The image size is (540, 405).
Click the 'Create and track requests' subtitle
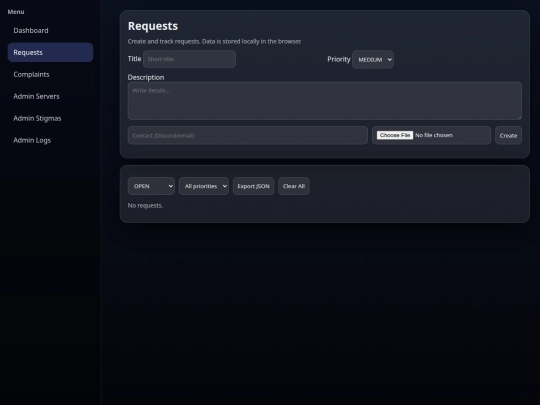[214, 41]
